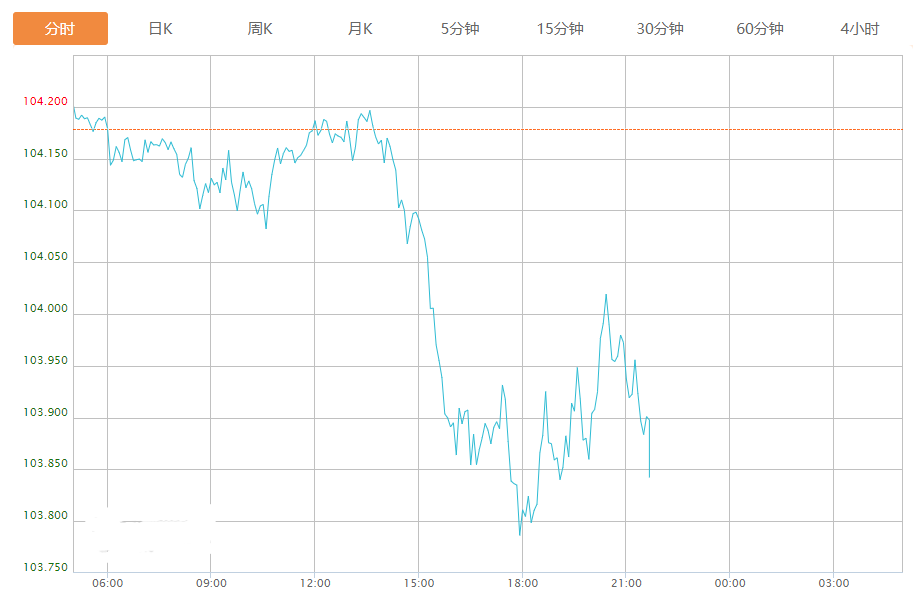
Task: Click the 21:00 time axis label
Action: 626,583
